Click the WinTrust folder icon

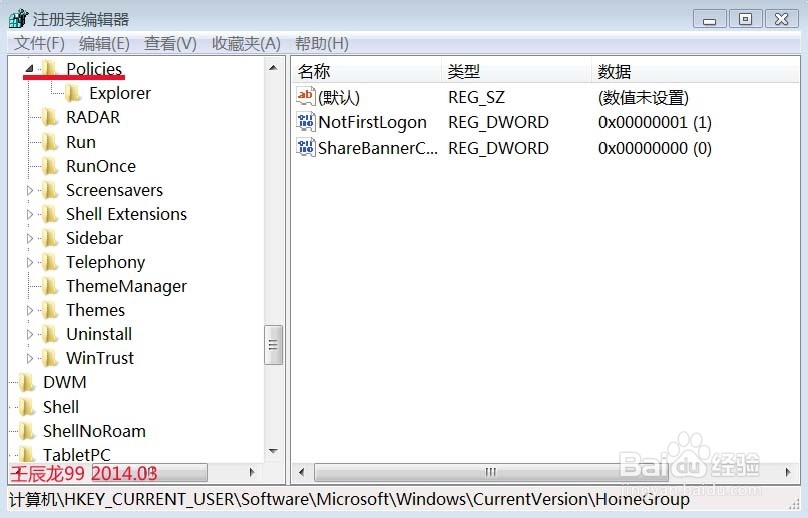[x=50, y=358]
